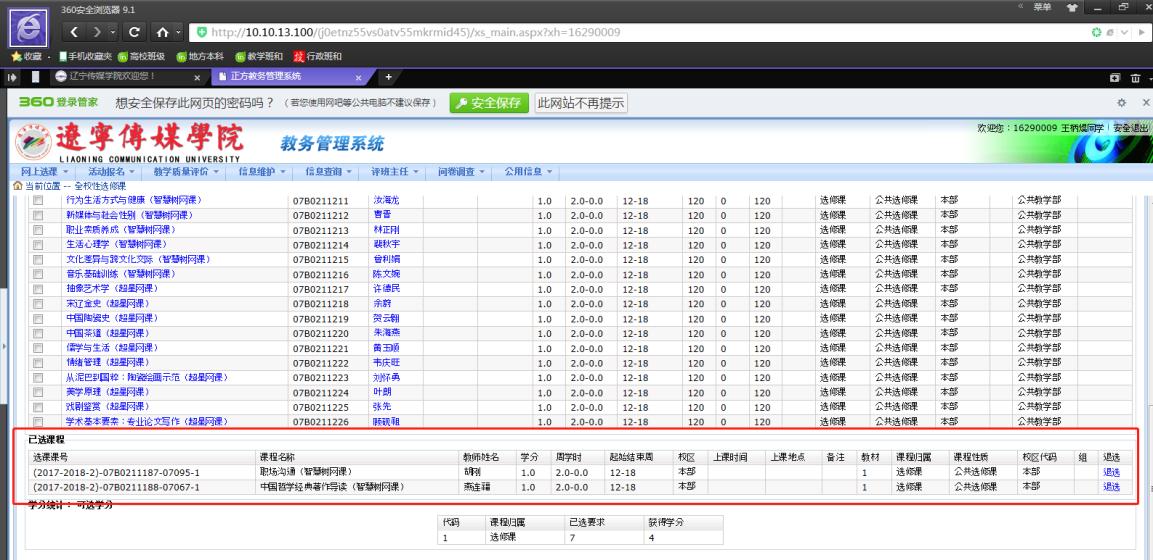
Task: Click the new tab plus button
Action: pyautogui.click(x=388, y=77)
